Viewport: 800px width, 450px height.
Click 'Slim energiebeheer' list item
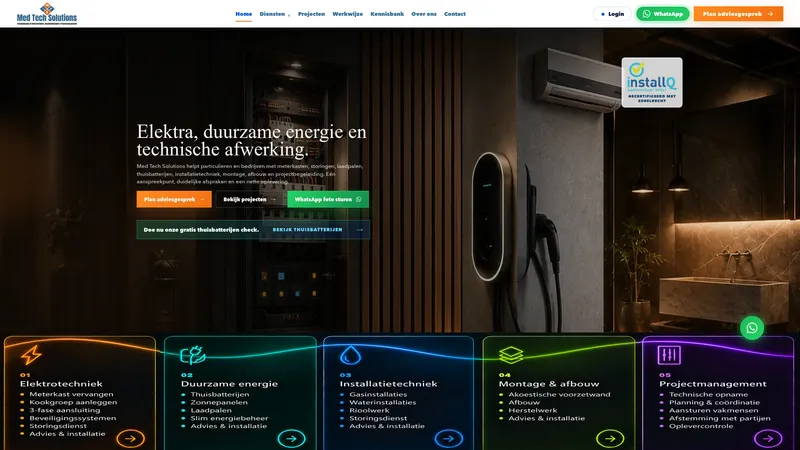tap(229, 418)
